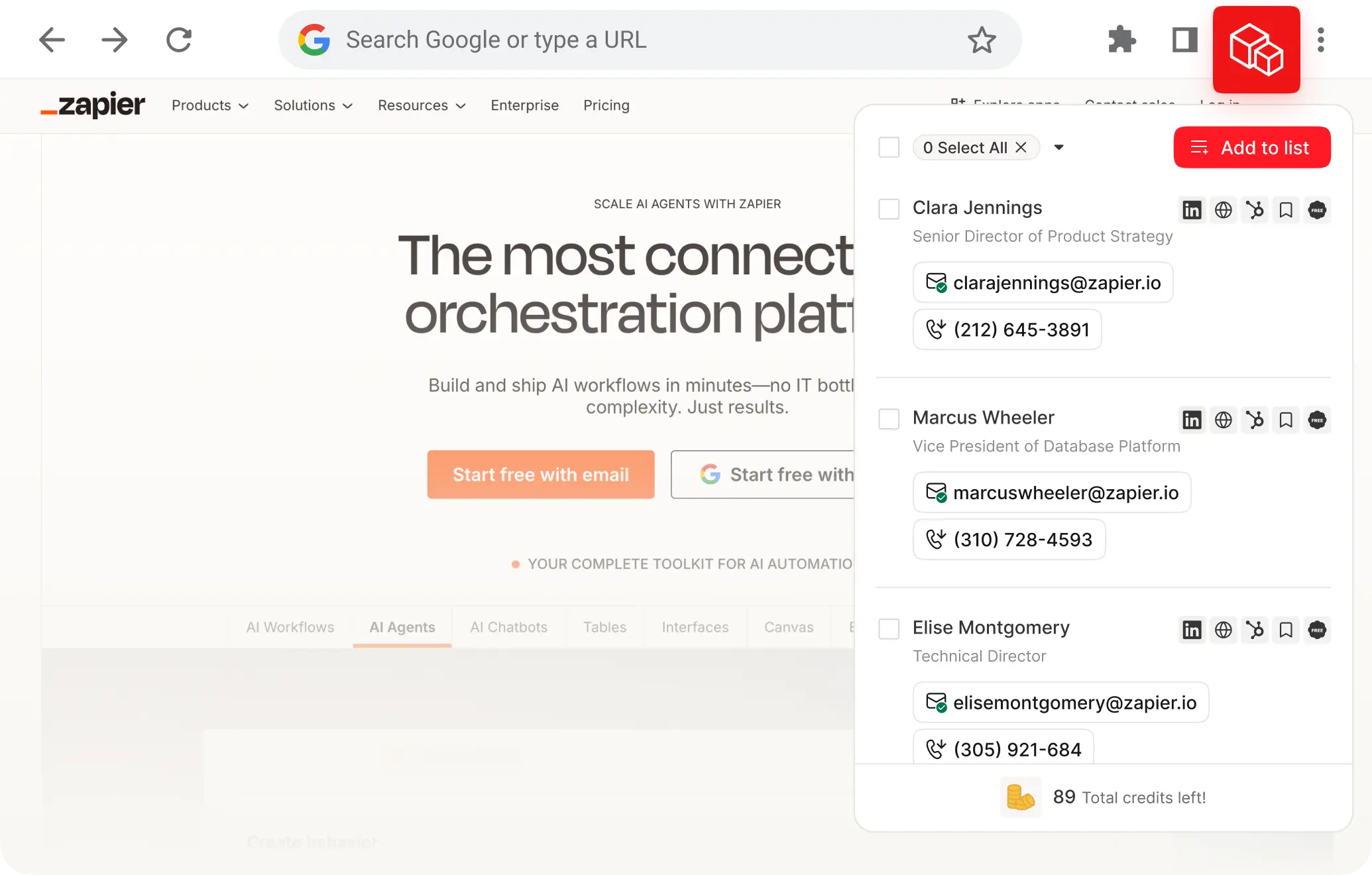Click HubSpot icon for Marcus Wheeler

click(x=1255, y=420)
